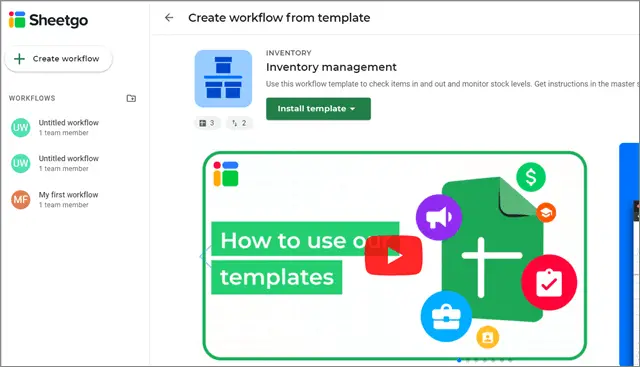Click the Create workflow button
This screenshot has height=367, width=640.
(58, 59)
